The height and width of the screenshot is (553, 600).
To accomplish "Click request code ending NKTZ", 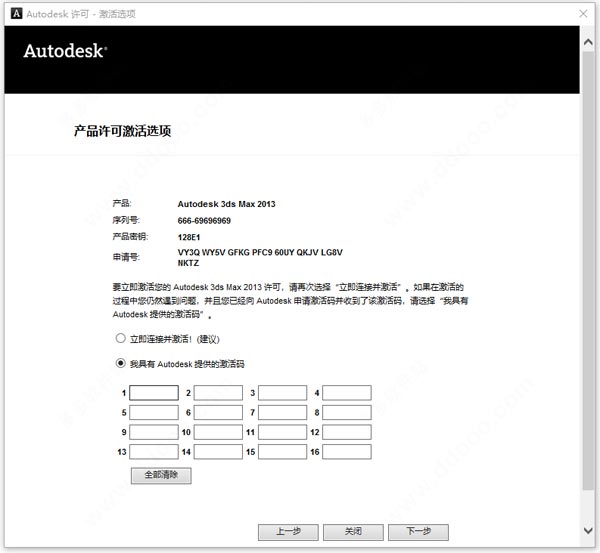I will click(x=188, y=263).
